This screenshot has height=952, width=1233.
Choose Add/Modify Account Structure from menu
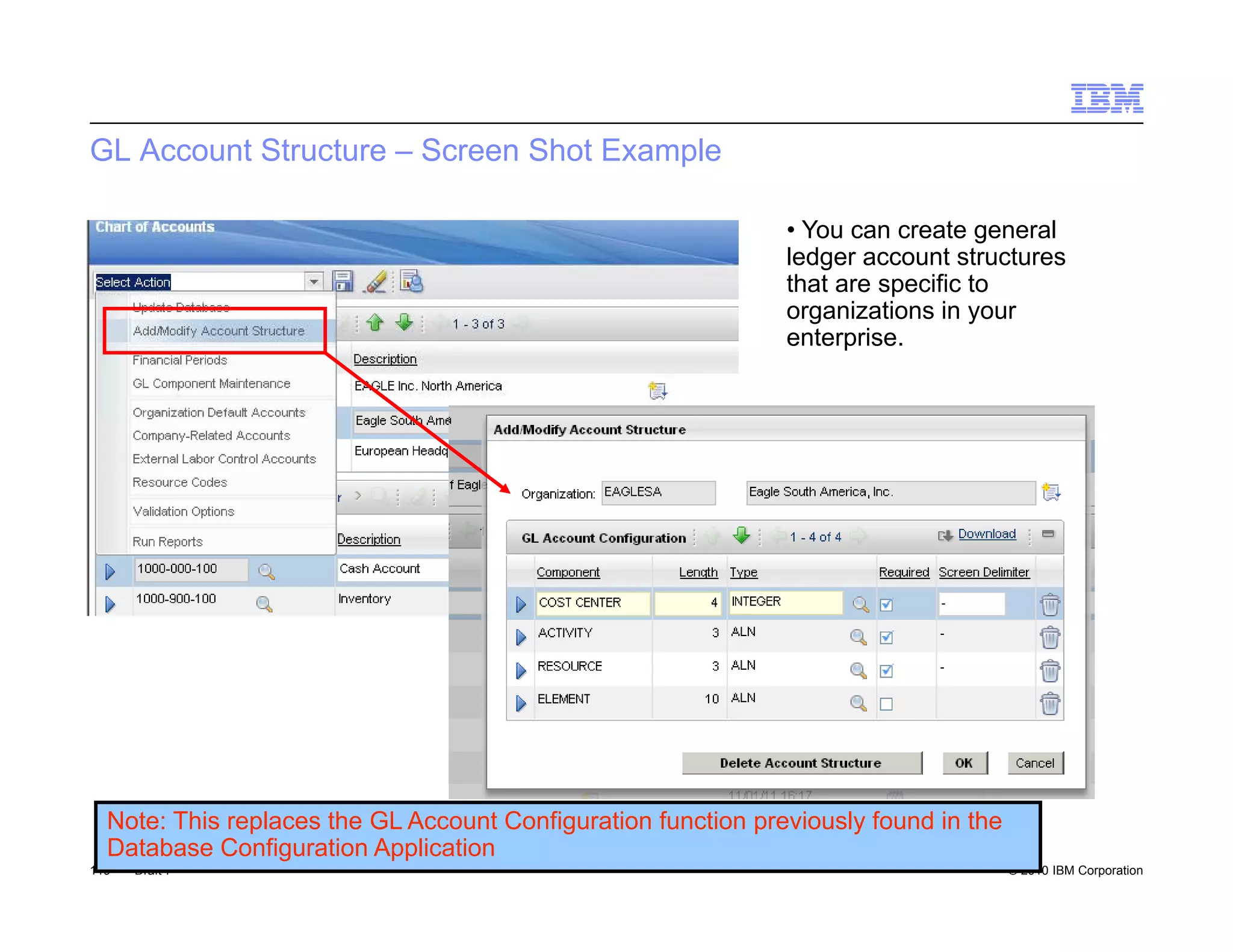pos(219,331)
